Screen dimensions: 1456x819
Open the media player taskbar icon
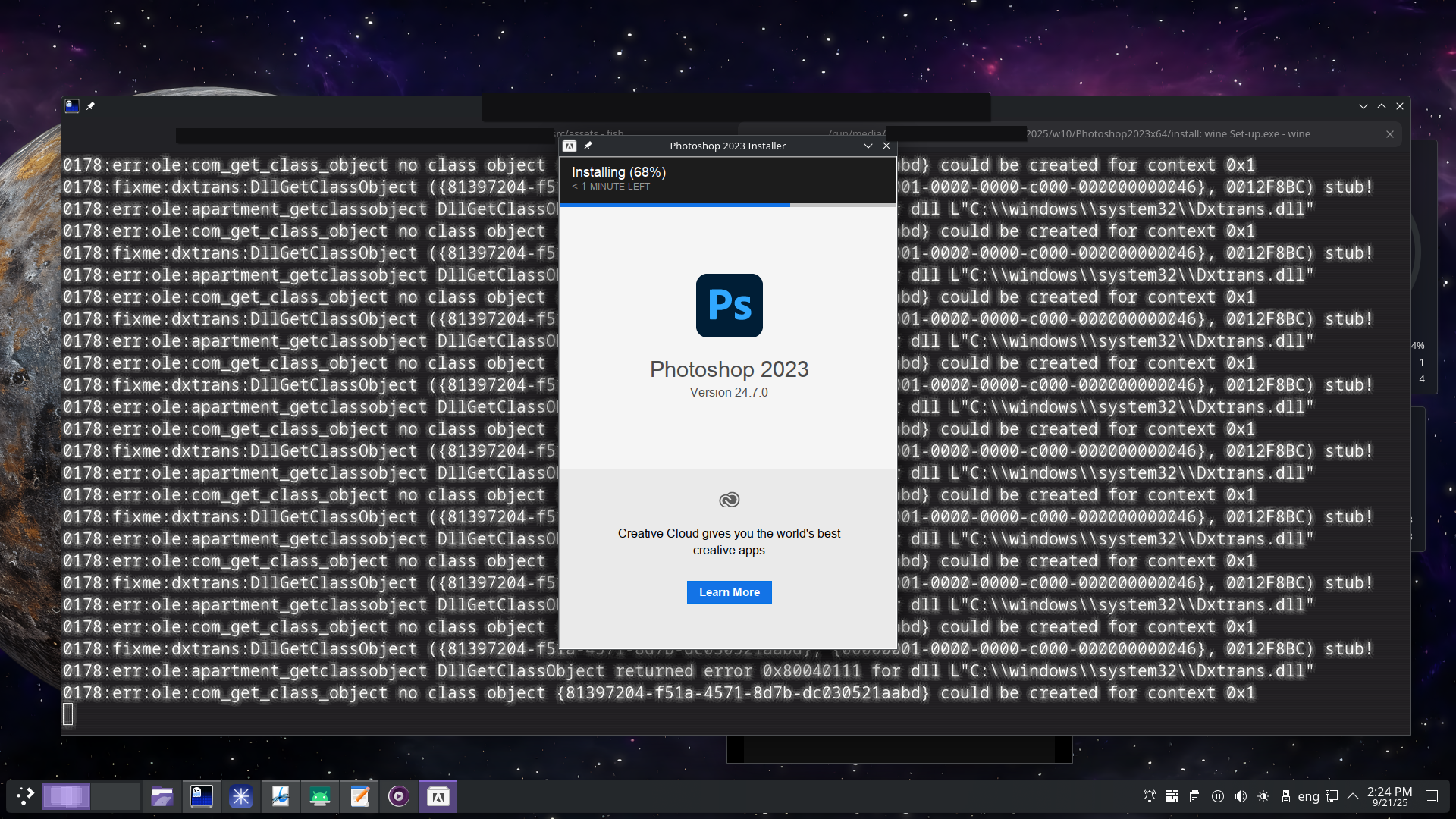coord(399,796)
